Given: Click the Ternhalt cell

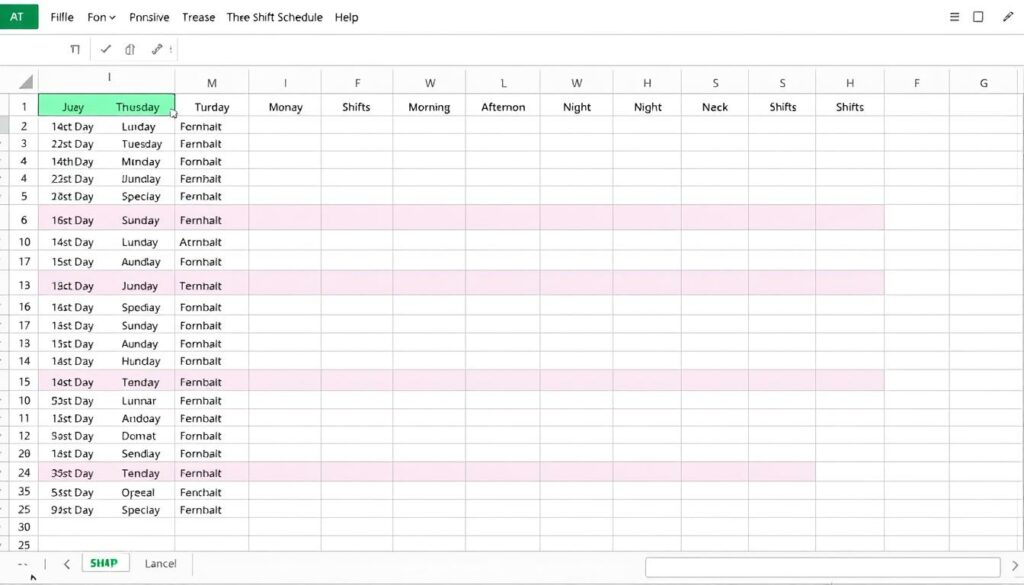Looking at the screenshot, I should pos(200,285).
